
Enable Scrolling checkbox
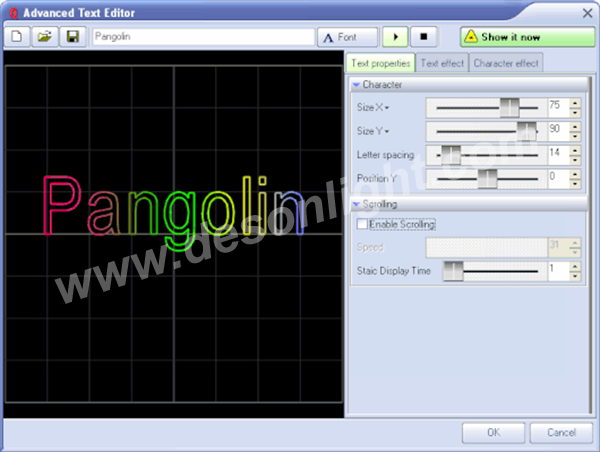tap(362, 224)
